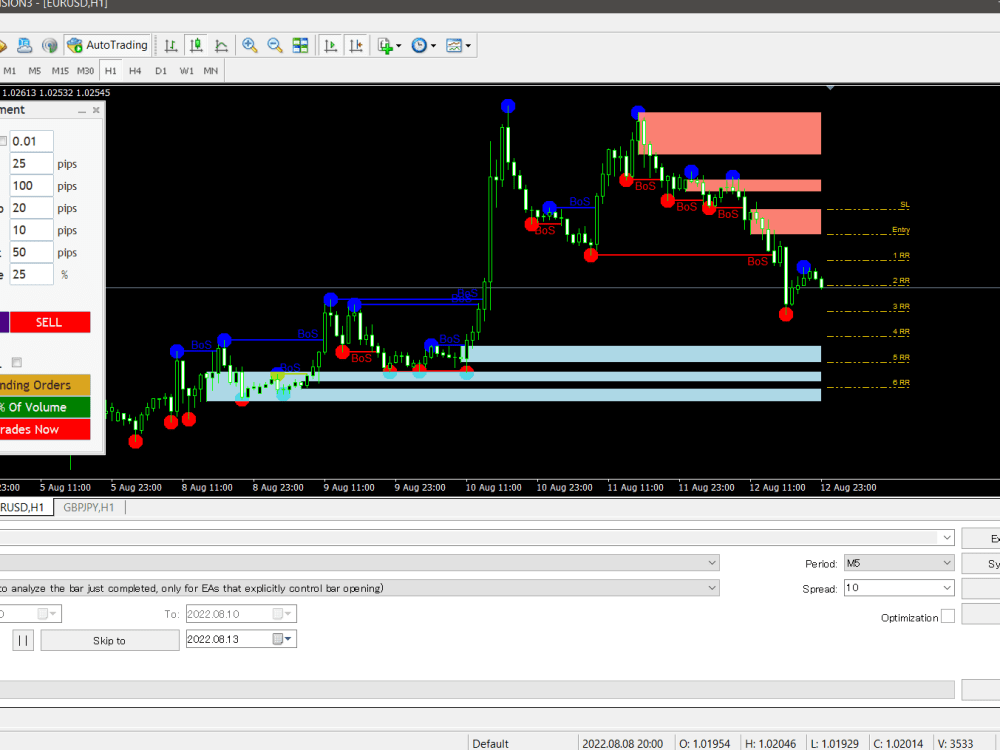Select the H1 timeframe
Image resolution: width=1000 pixels, height=750 pixels.
tap(111, 71)
